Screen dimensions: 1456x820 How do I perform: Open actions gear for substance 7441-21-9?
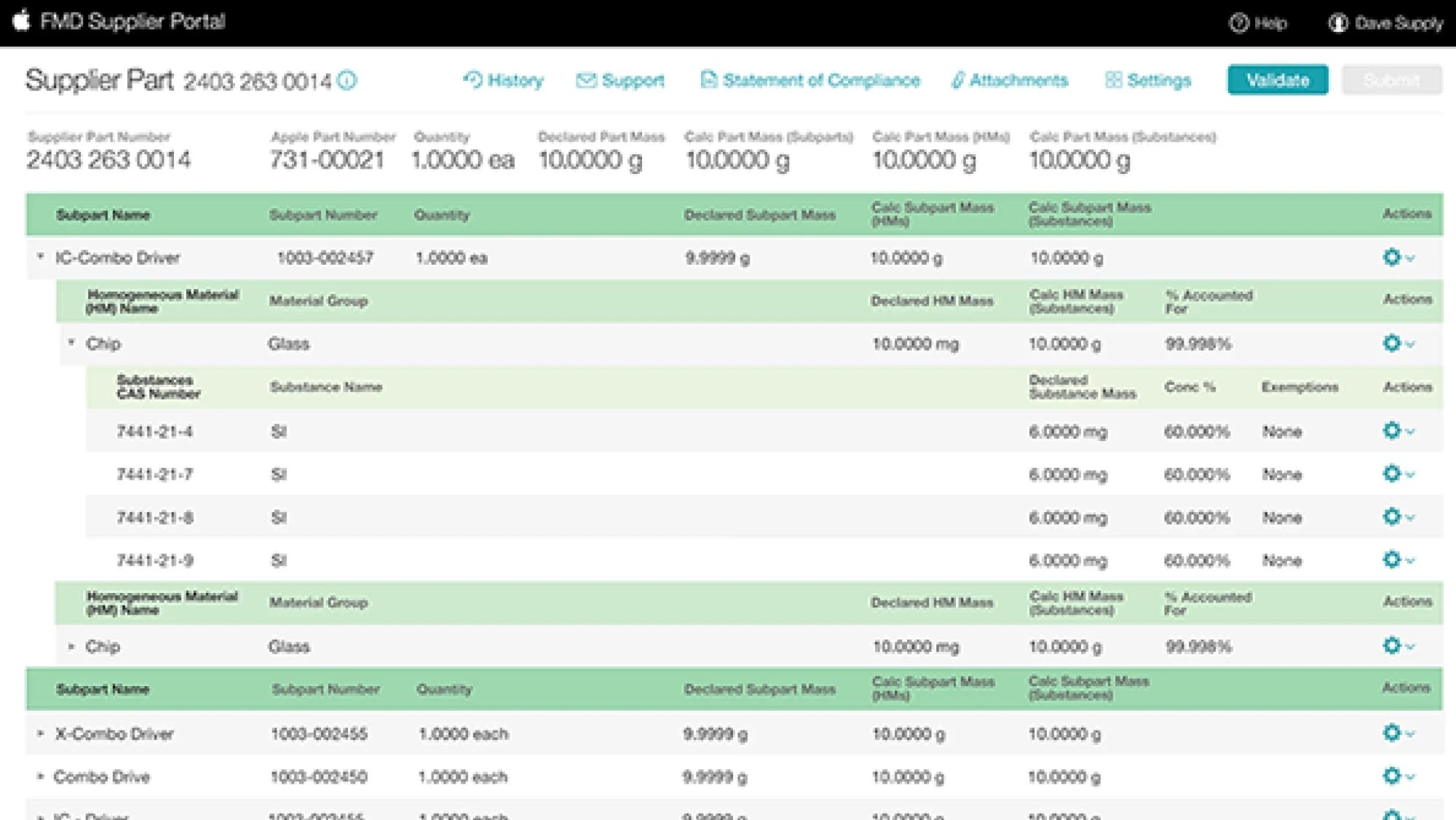(1398, 560)
